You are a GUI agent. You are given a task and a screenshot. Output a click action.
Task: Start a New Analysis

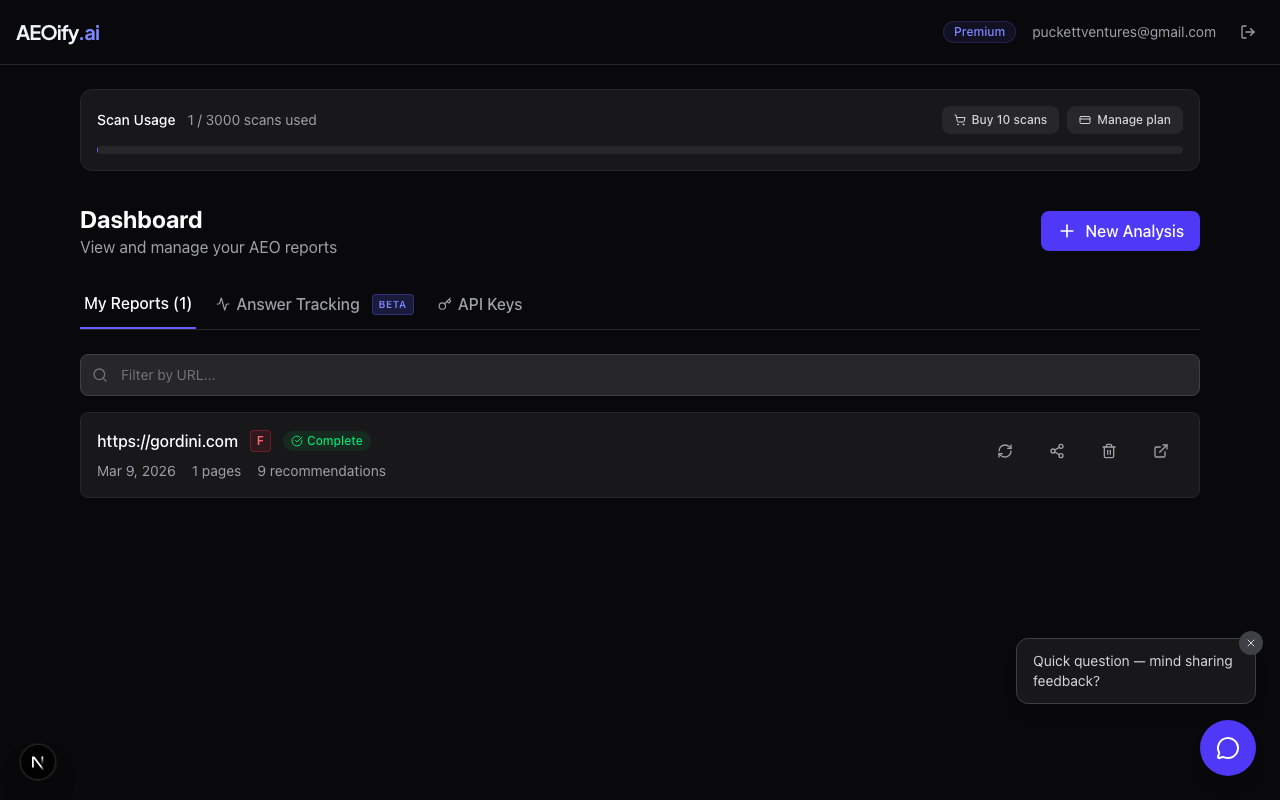click(1120, 231)
